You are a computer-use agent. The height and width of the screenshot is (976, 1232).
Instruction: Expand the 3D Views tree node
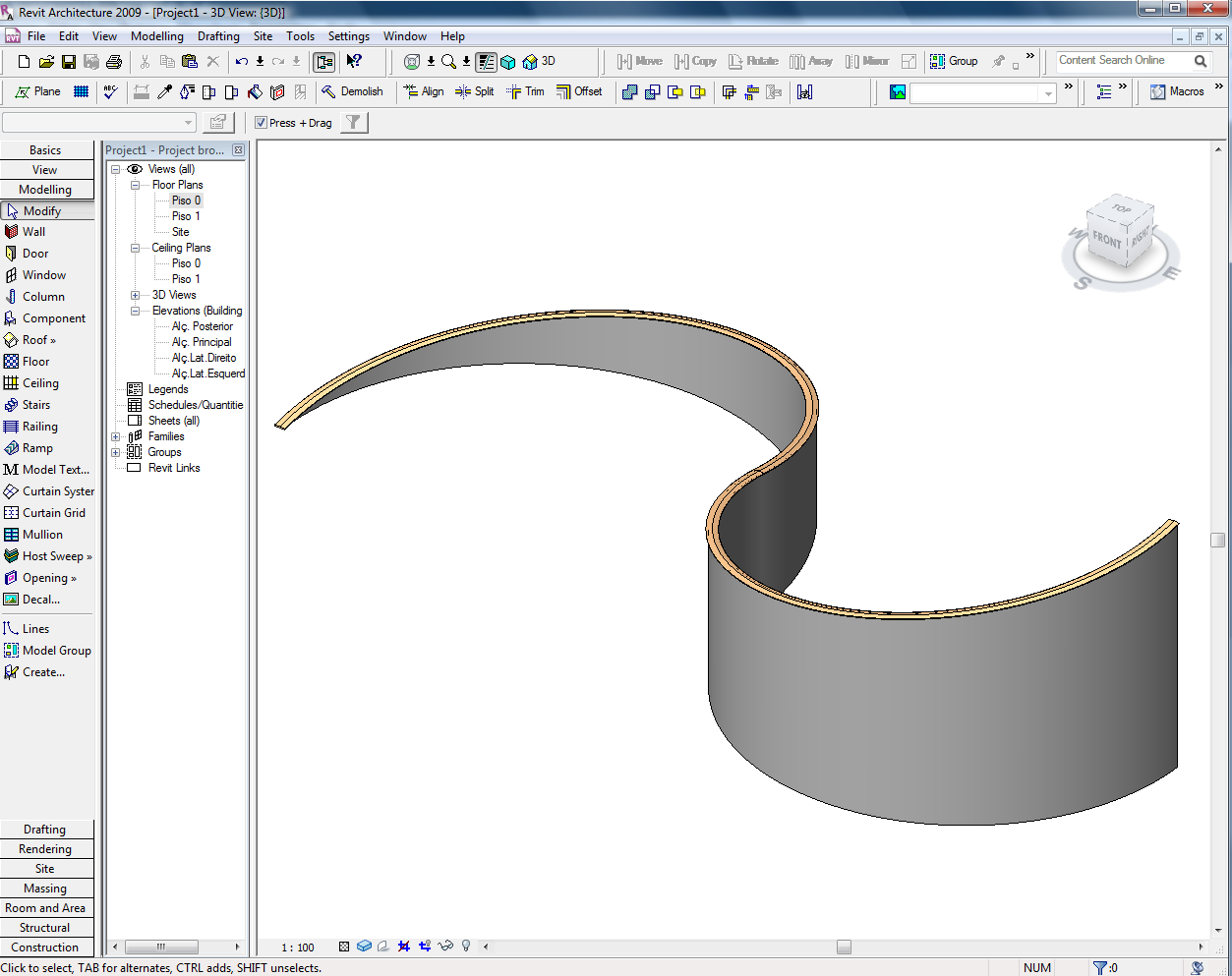click(x=135, y=295)
